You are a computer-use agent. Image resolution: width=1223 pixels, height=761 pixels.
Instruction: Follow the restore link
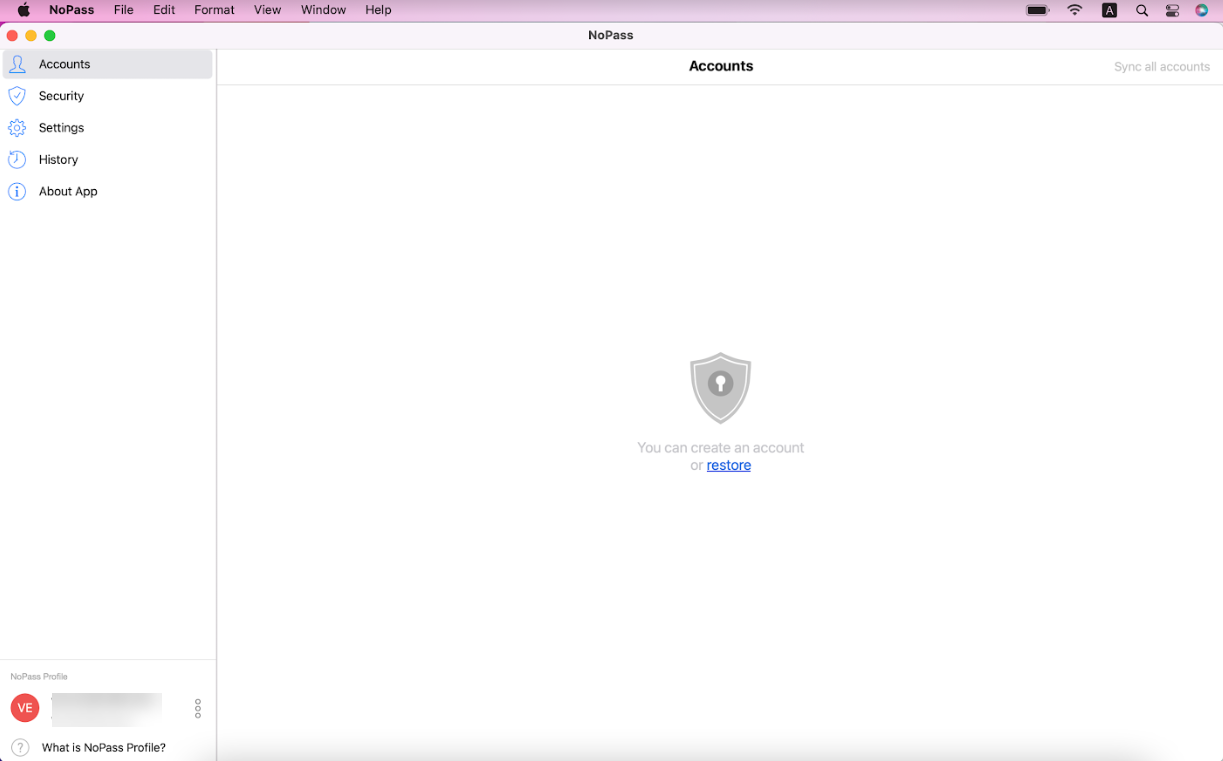click(729, 465)
